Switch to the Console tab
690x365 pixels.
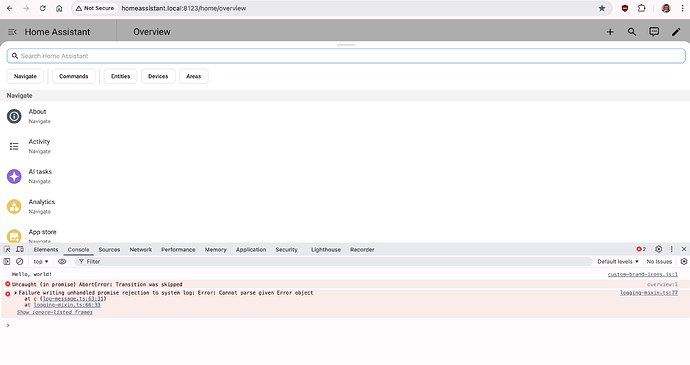78,250
